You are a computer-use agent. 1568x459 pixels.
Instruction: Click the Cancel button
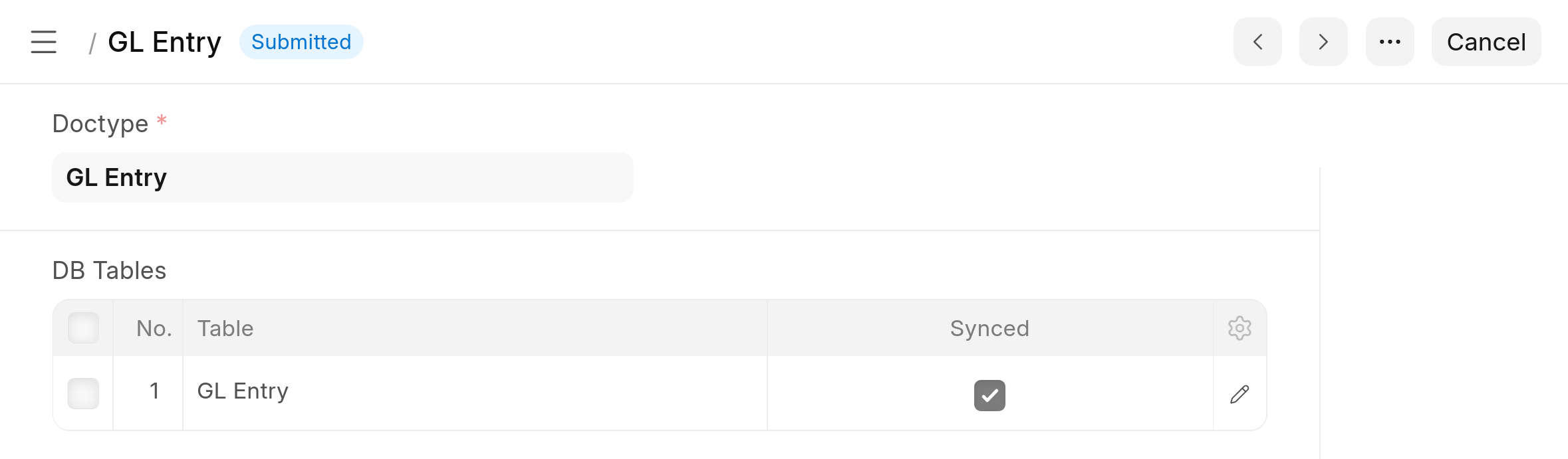click(1486, 42)
